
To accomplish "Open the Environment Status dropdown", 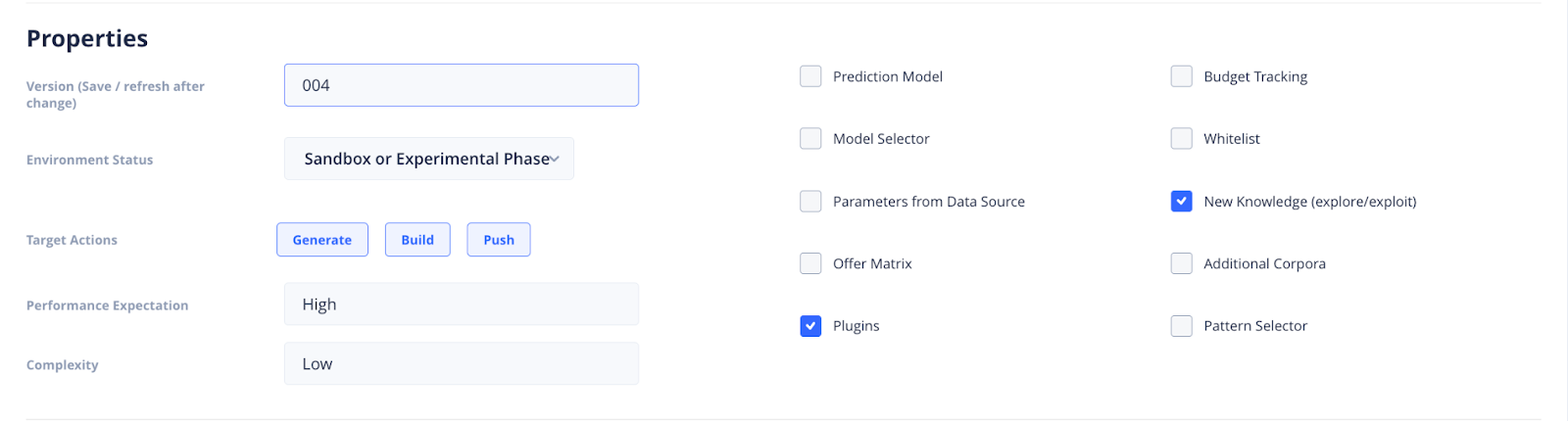I will [x=428, y=159].
